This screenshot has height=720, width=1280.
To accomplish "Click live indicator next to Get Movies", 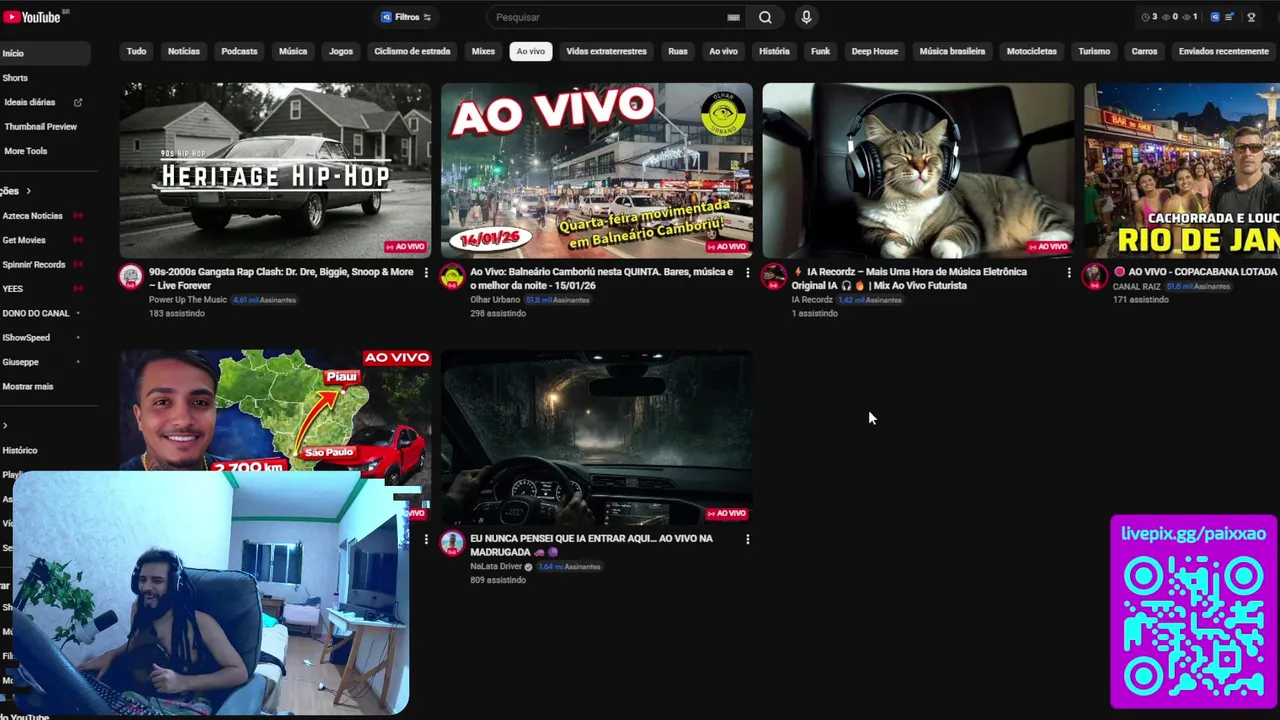I will tap(78, 240).
